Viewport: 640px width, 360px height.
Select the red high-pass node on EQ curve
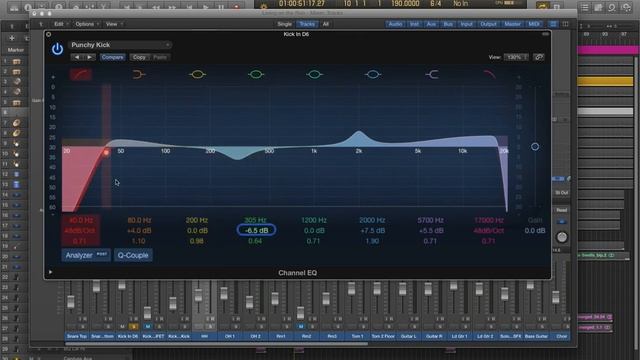(x=106, y=153)
